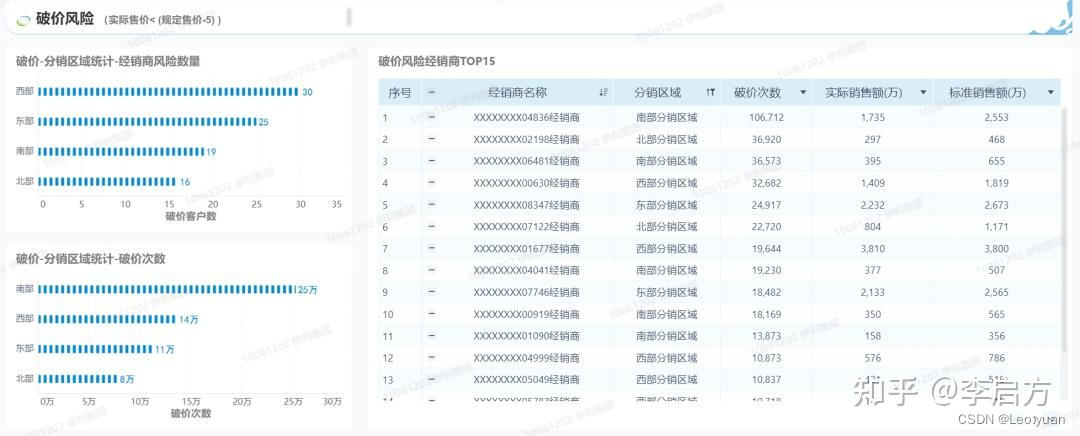
Task: Collapse row of XXXXXXXX00919经销商
Action: click(432, 314)
